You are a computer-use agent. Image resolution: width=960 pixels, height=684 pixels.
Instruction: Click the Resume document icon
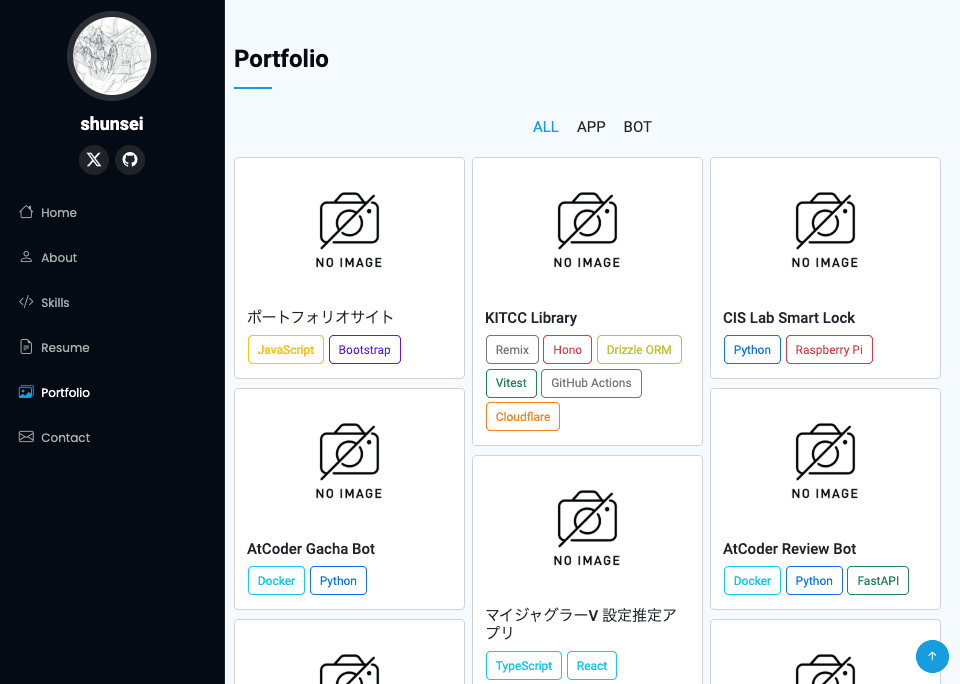click(26, 347)
